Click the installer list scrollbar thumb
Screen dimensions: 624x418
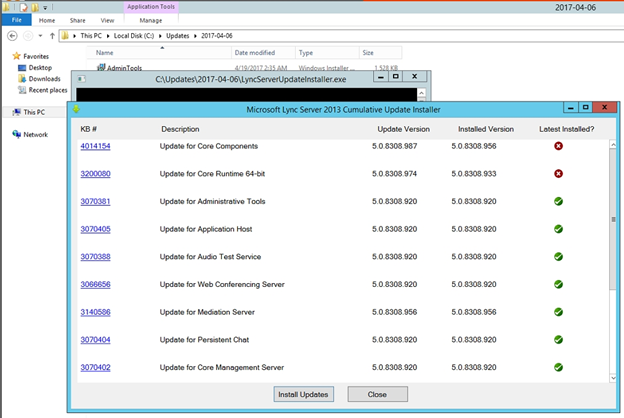pyautogui.click(x=613, y=219)
